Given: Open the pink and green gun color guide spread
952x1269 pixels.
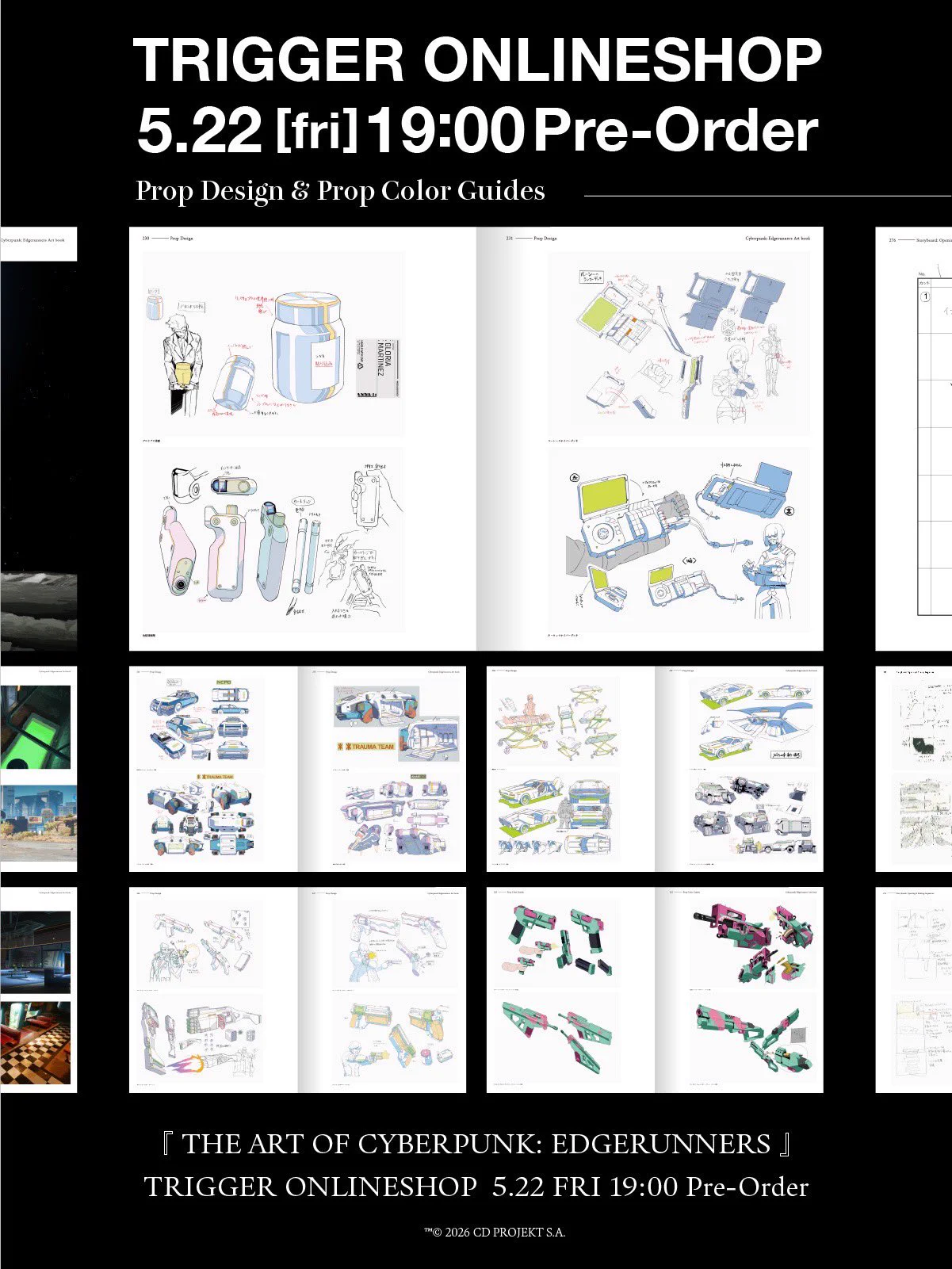Looking at the screenshot, I should click(655, 990).
